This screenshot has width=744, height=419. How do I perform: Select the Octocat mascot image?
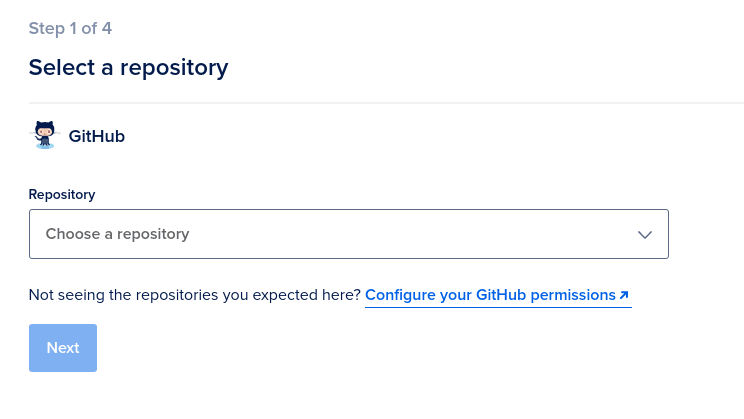[x=45, y=135]
